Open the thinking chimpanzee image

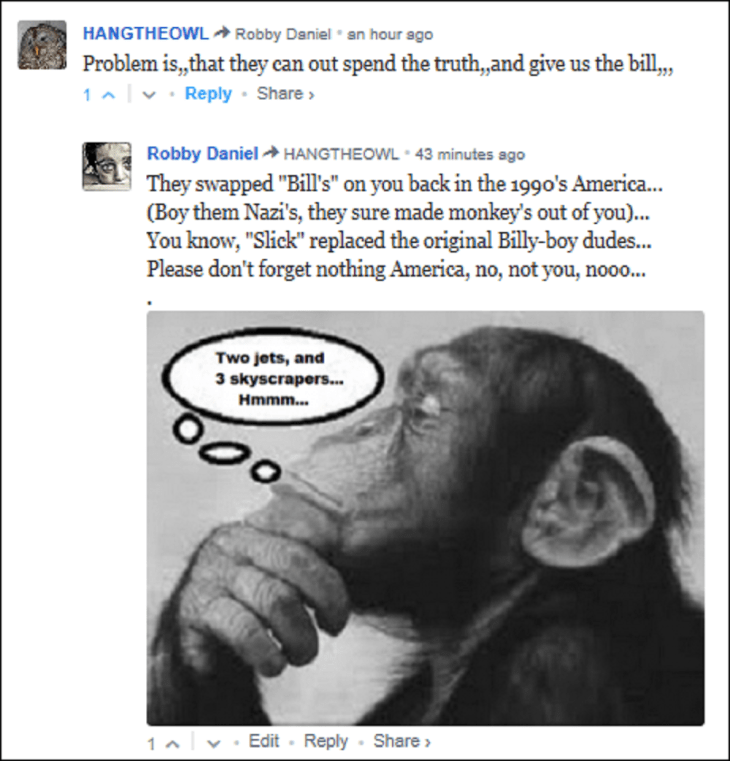[x=425, y=518]
